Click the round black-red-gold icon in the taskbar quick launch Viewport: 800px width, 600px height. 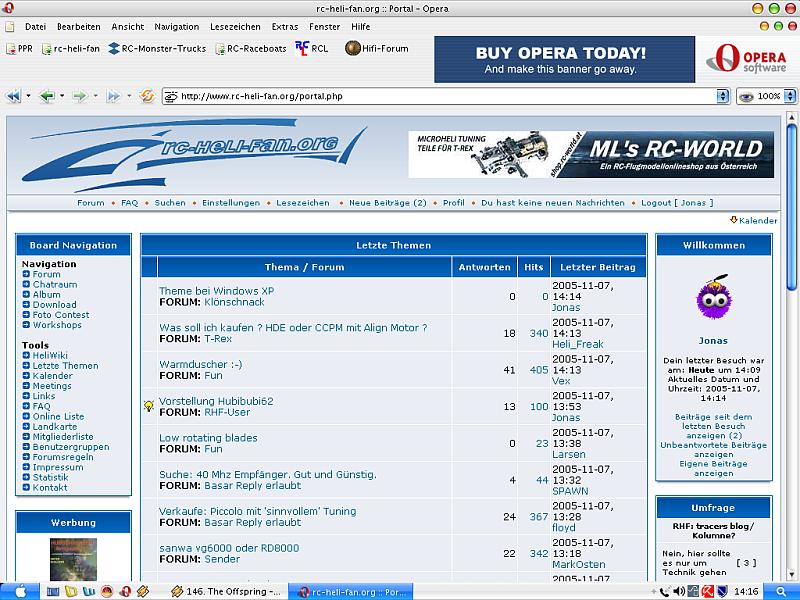tap(107, 592)
